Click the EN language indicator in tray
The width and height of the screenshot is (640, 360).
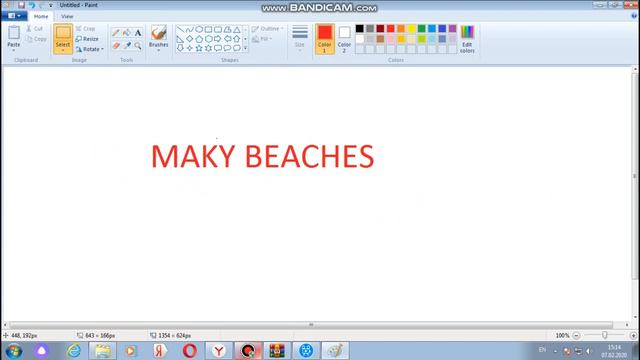pyautogui.click(x=542, y=350)
